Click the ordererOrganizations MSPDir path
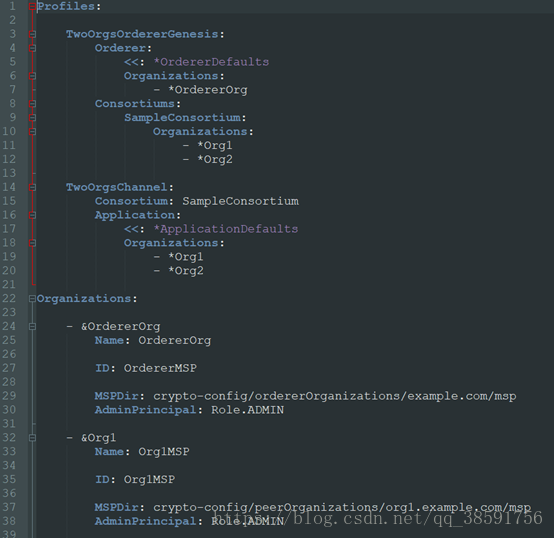554x538 pixels. tap(335, 396)
